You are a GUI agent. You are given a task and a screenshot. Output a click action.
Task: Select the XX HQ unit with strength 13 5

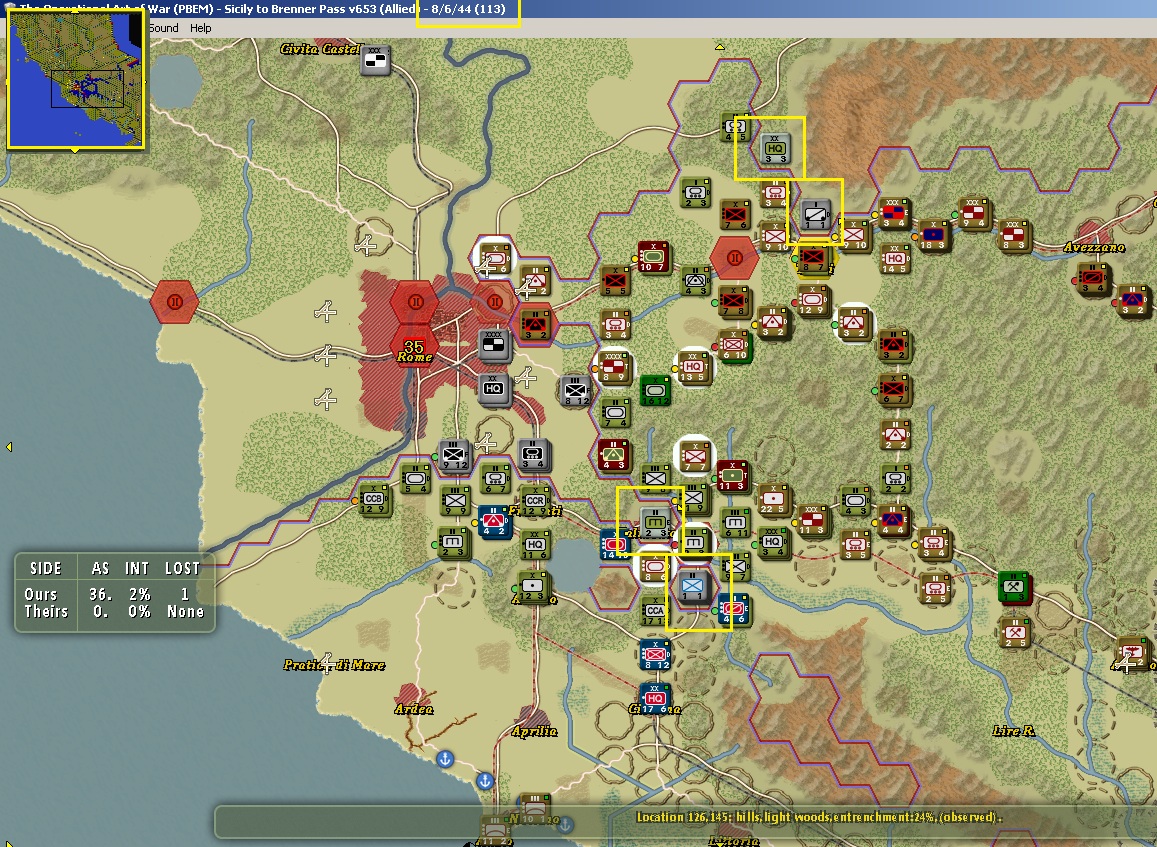(694, 367)
